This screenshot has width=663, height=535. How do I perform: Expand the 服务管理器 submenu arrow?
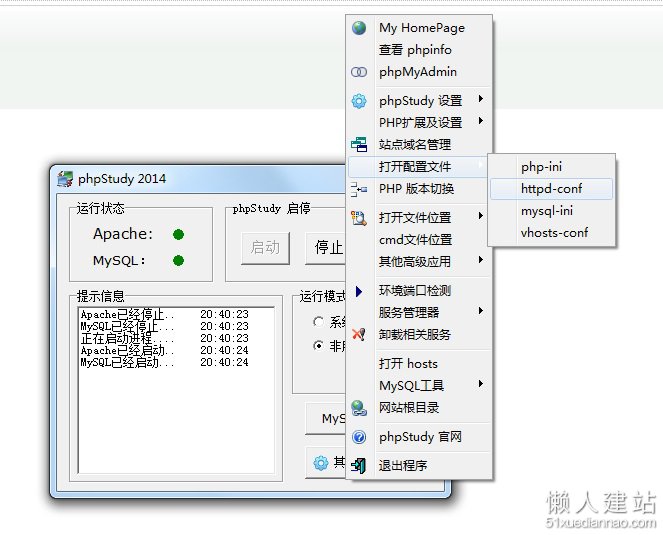pyautogui.click(x=481, y=311)
